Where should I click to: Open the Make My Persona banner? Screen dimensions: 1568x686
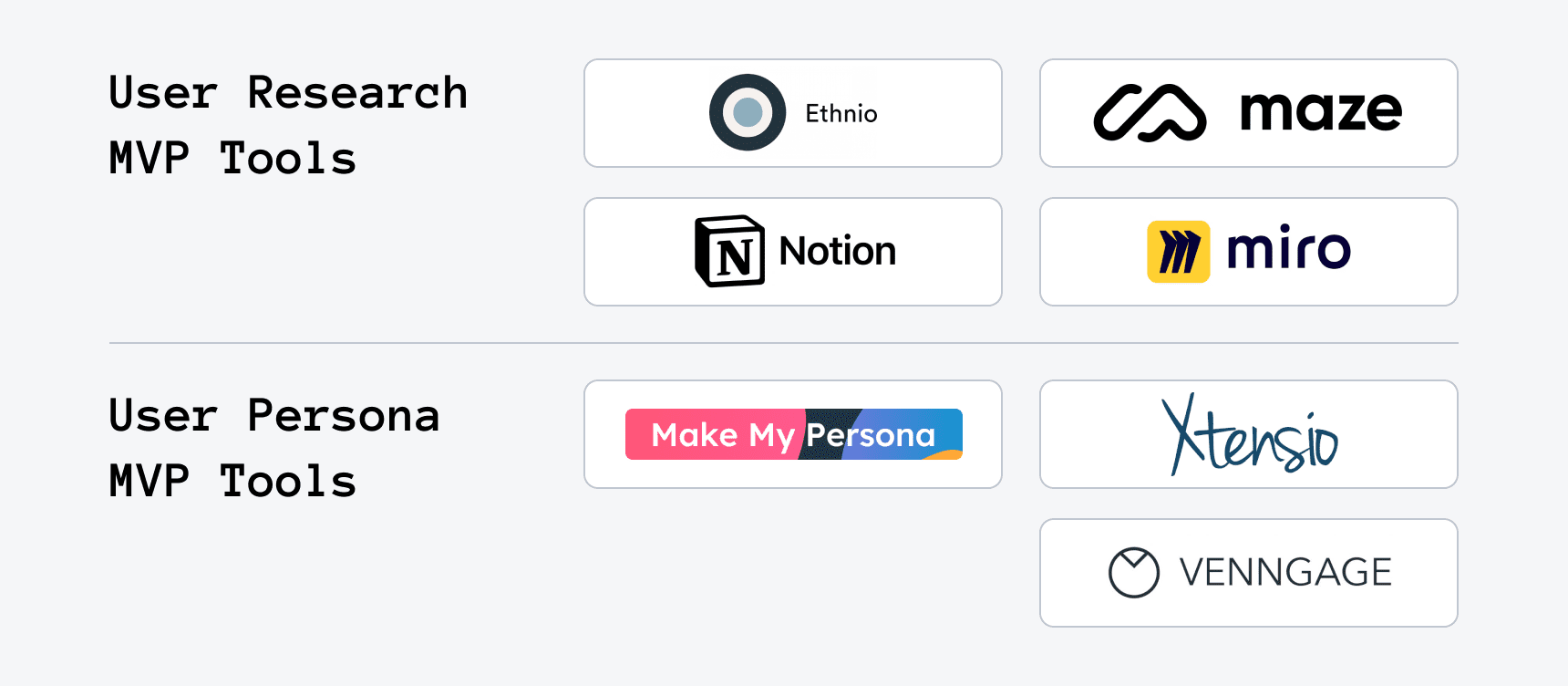pyautogui.click(x=793, y=434)
